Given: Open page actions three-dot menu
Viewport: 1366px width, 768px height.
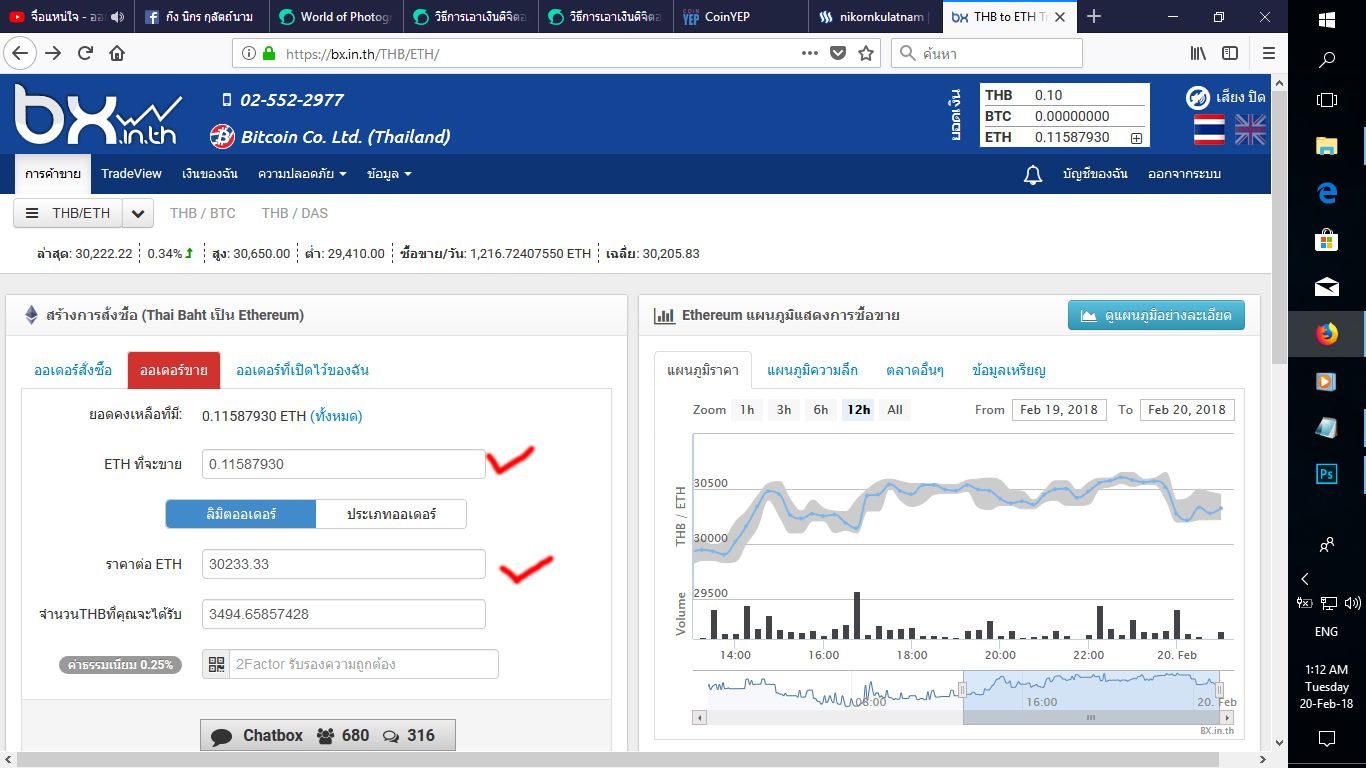Looking at the screenshot, I should click(x=810, y=53).
